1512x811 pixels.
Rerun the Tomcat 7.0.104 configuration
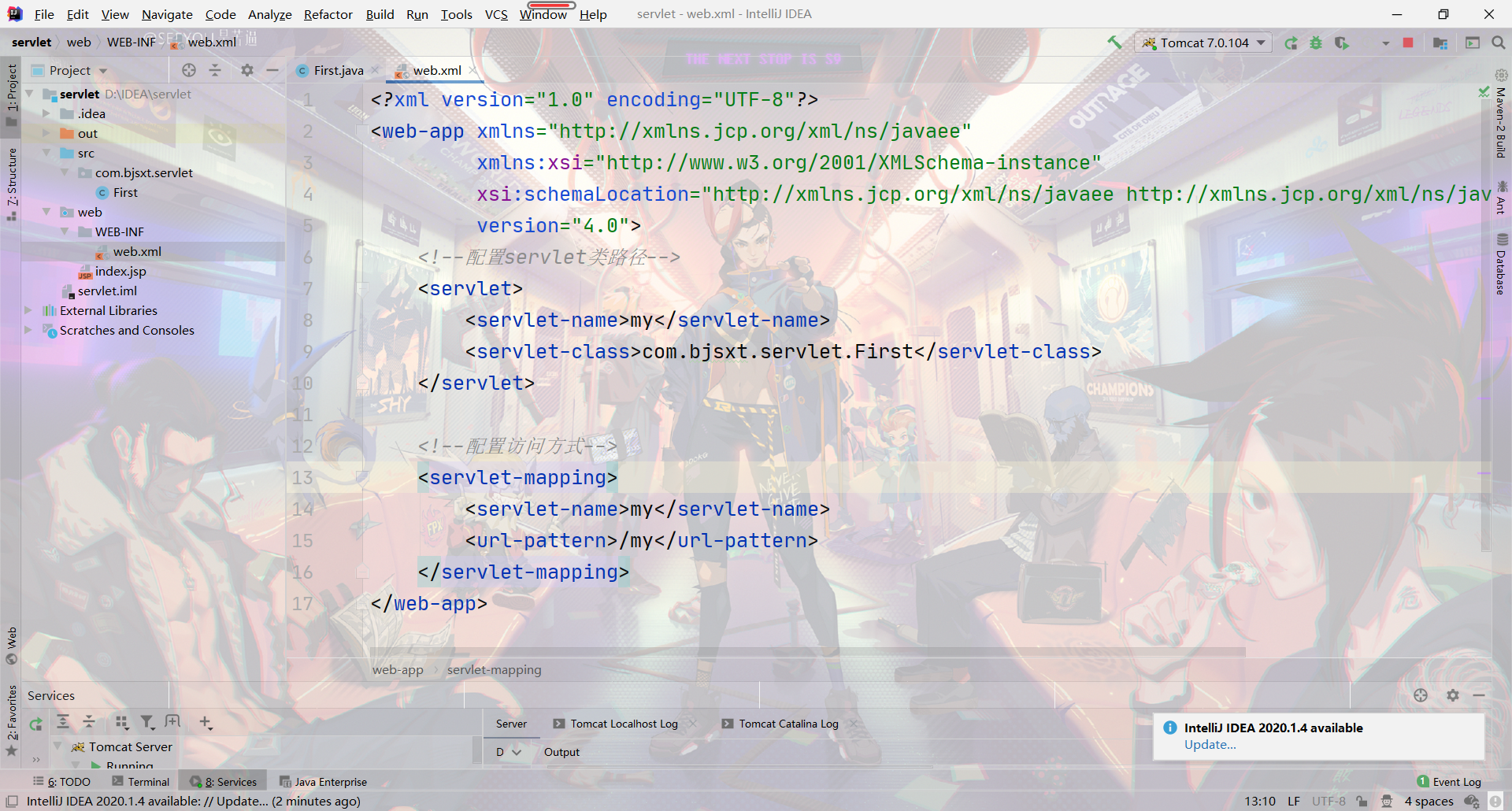(x=1291, y=43)
